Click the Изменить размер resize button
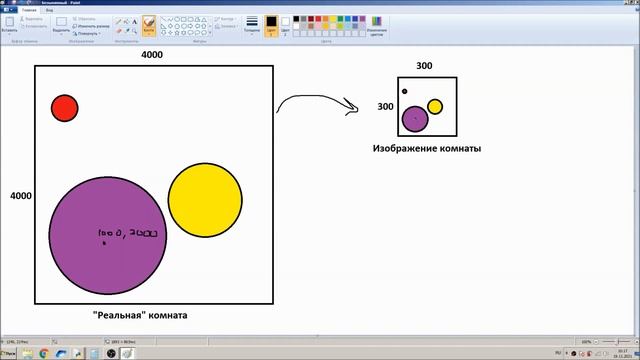This screenshot has width=640, height=360. pos(91,26)
